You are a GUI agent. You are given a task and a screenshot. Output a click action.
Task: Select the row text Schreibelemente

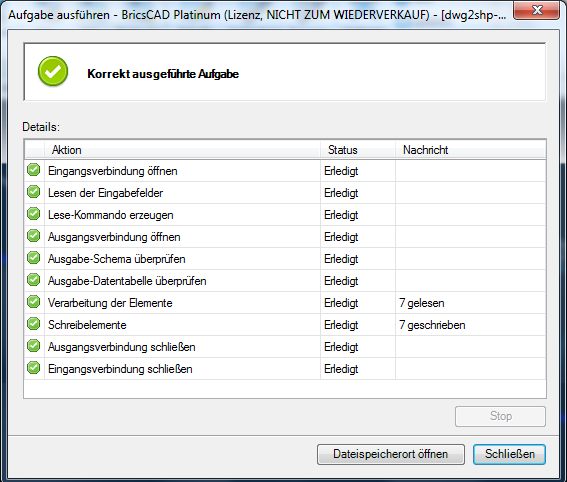click(x=87, y=325)
